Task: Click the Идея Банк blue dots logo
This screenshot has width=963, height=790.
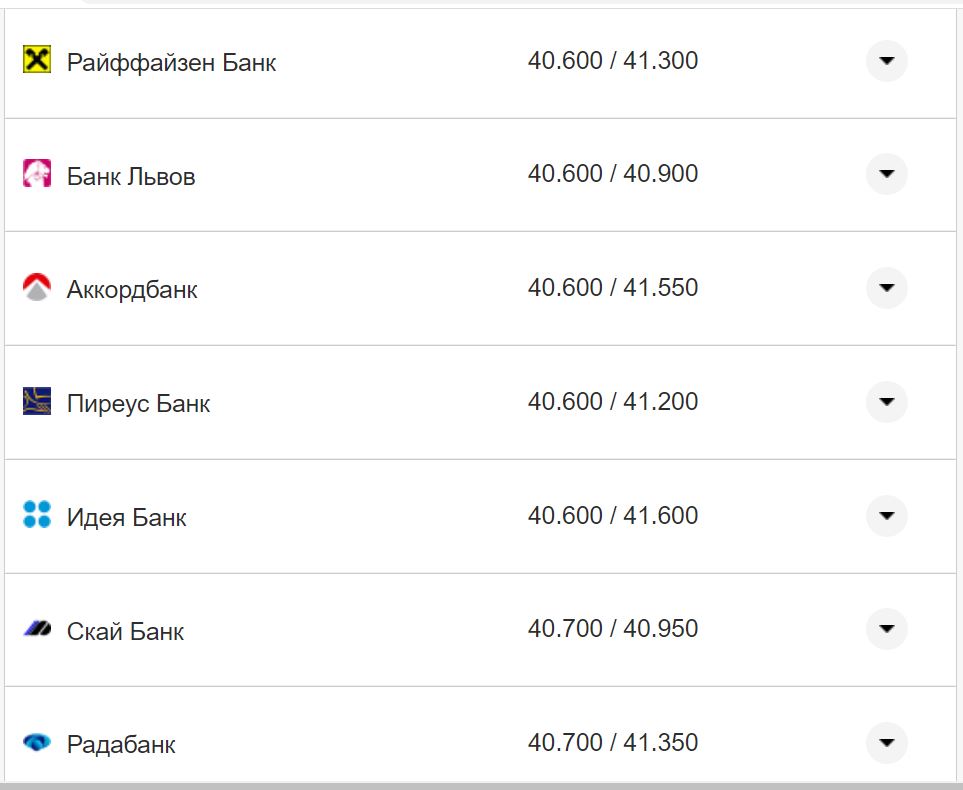Action: tap(37, 516)
